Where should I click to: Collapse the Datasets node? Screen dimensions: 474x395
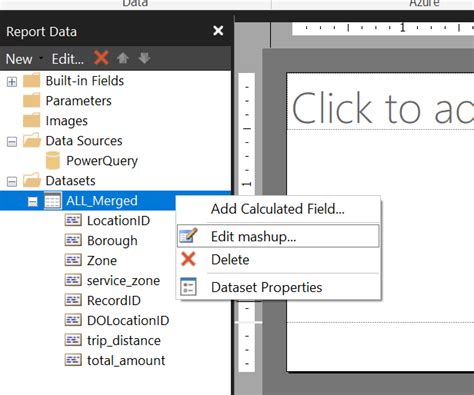(12, 182)
